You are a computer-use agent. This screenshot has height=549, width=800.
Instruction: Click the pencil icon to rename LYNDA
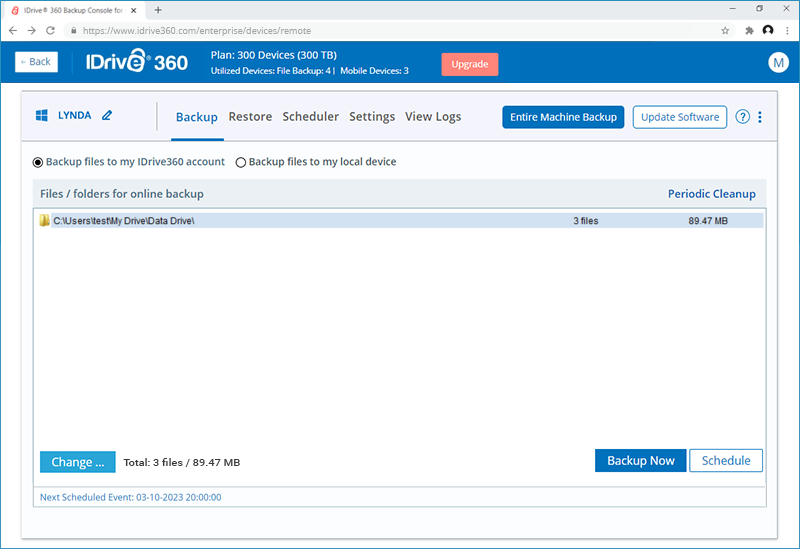(107, 115)
